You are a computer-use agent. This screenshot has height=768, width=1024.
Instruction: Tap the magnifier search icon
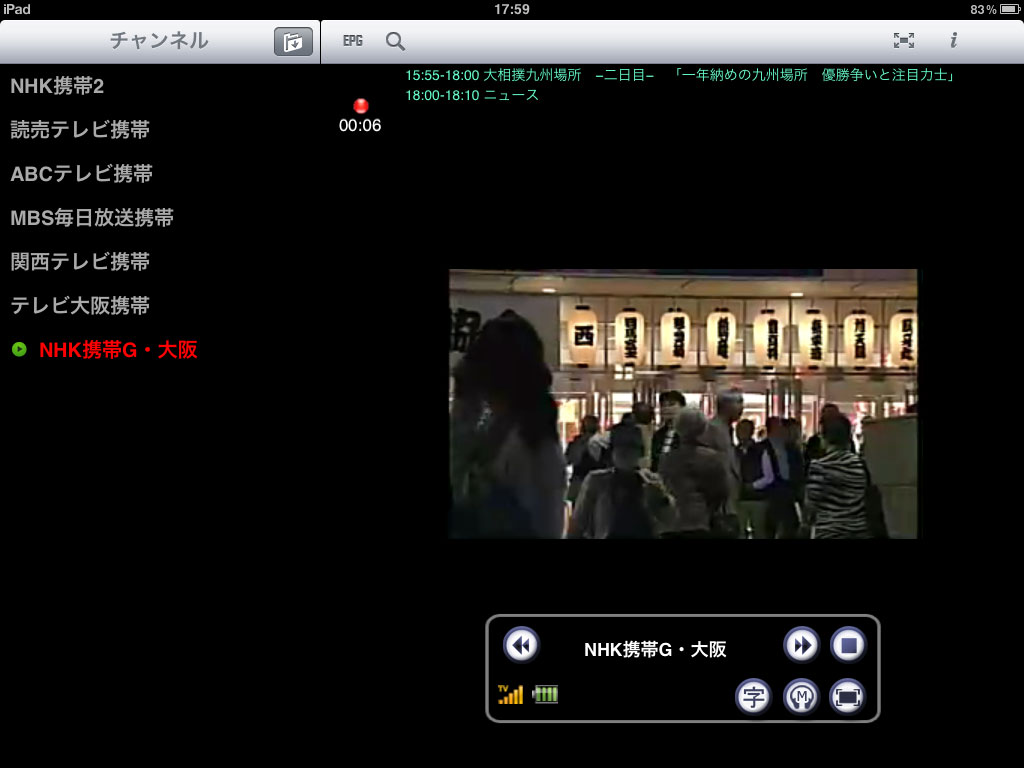pyautogui.click(x=395, y=41)
